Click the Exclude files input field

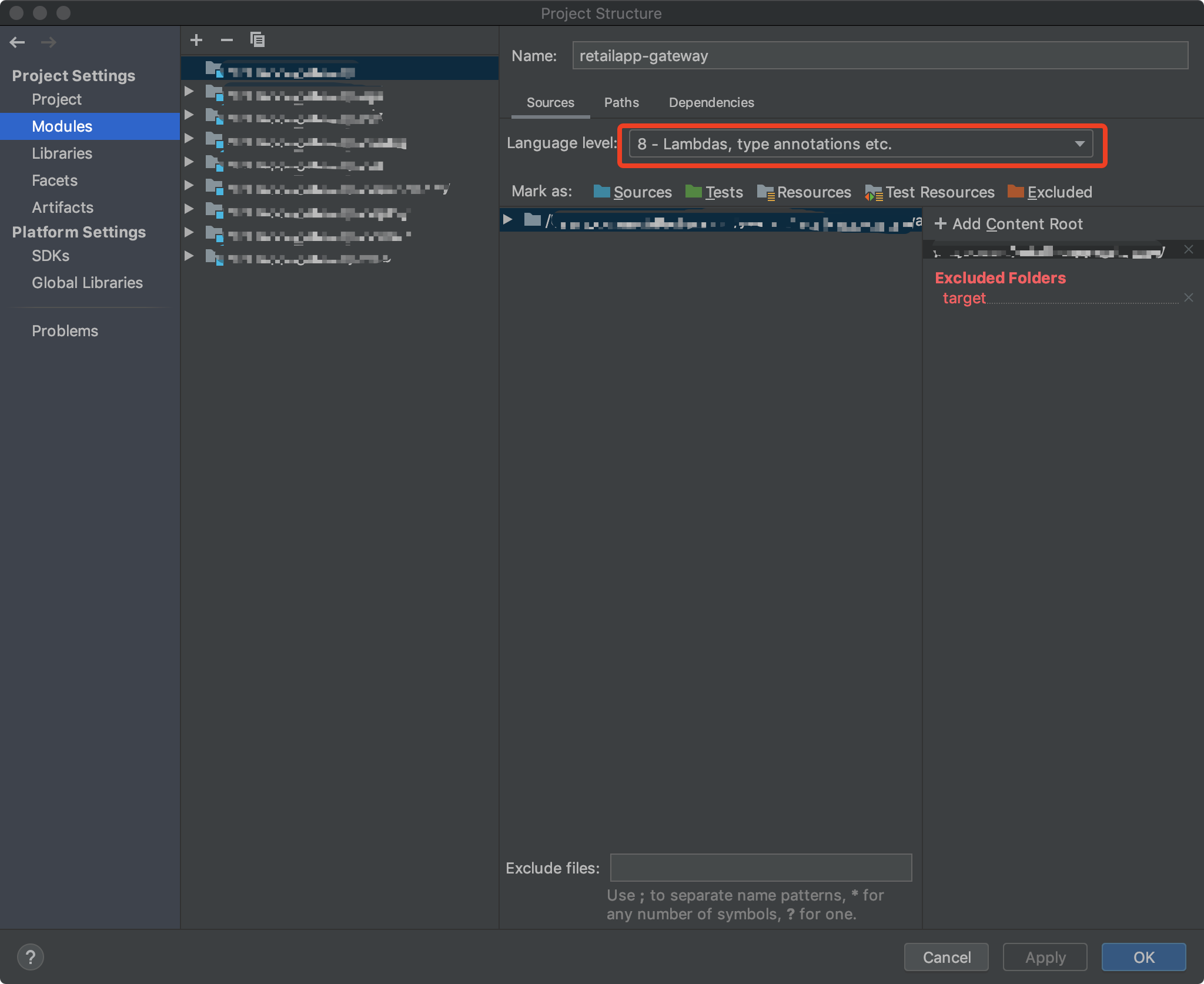(x=761, y=868)
